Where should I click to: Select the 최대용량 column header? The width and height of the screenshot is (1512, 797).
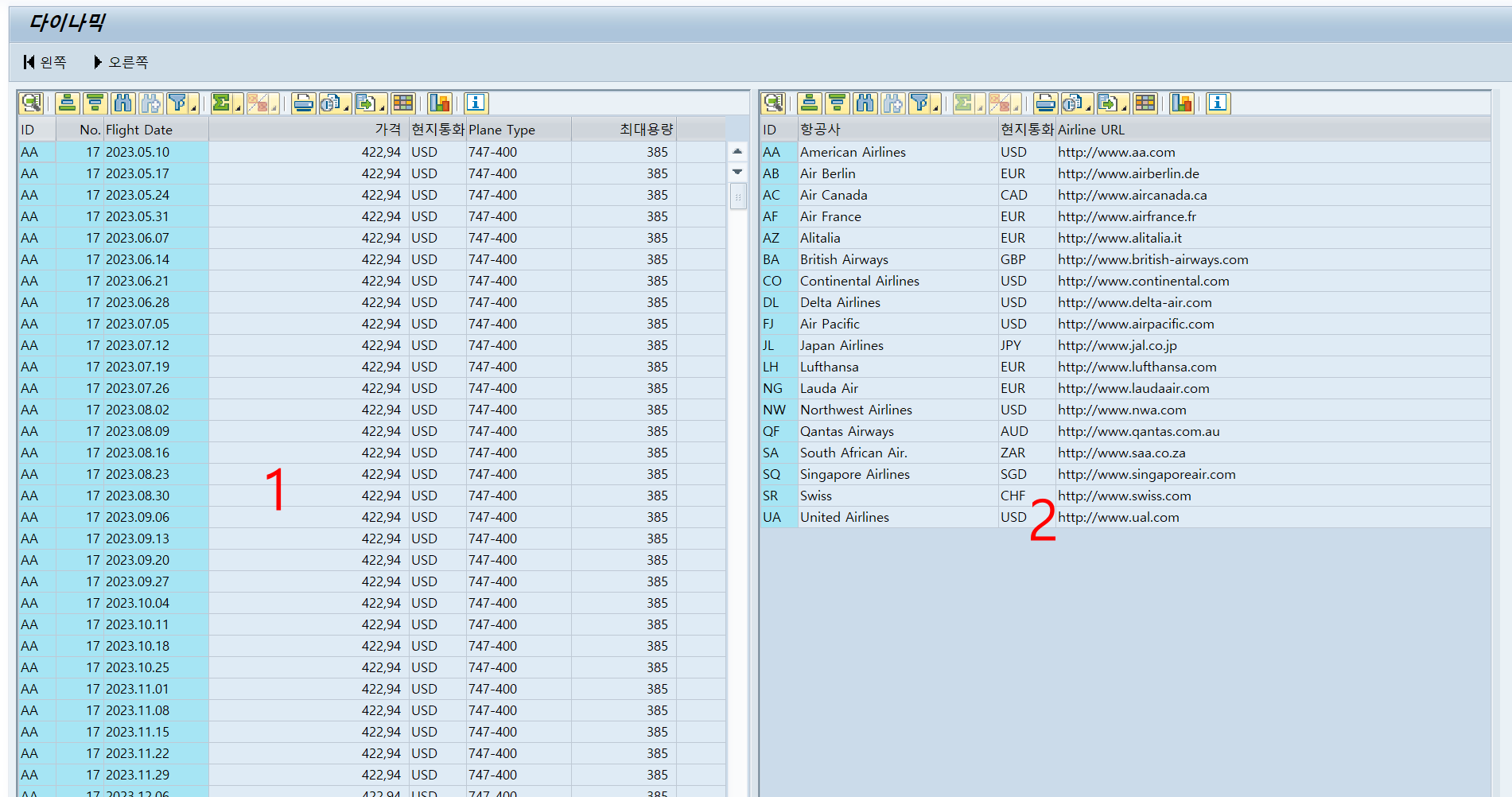[624, 130]
